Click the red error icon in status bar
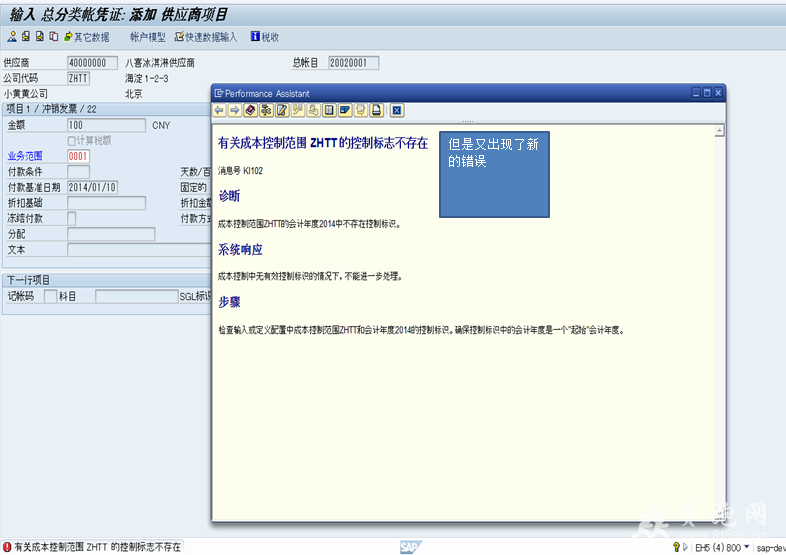The width and height of the screenshot is (786, 555). (7, 547)
